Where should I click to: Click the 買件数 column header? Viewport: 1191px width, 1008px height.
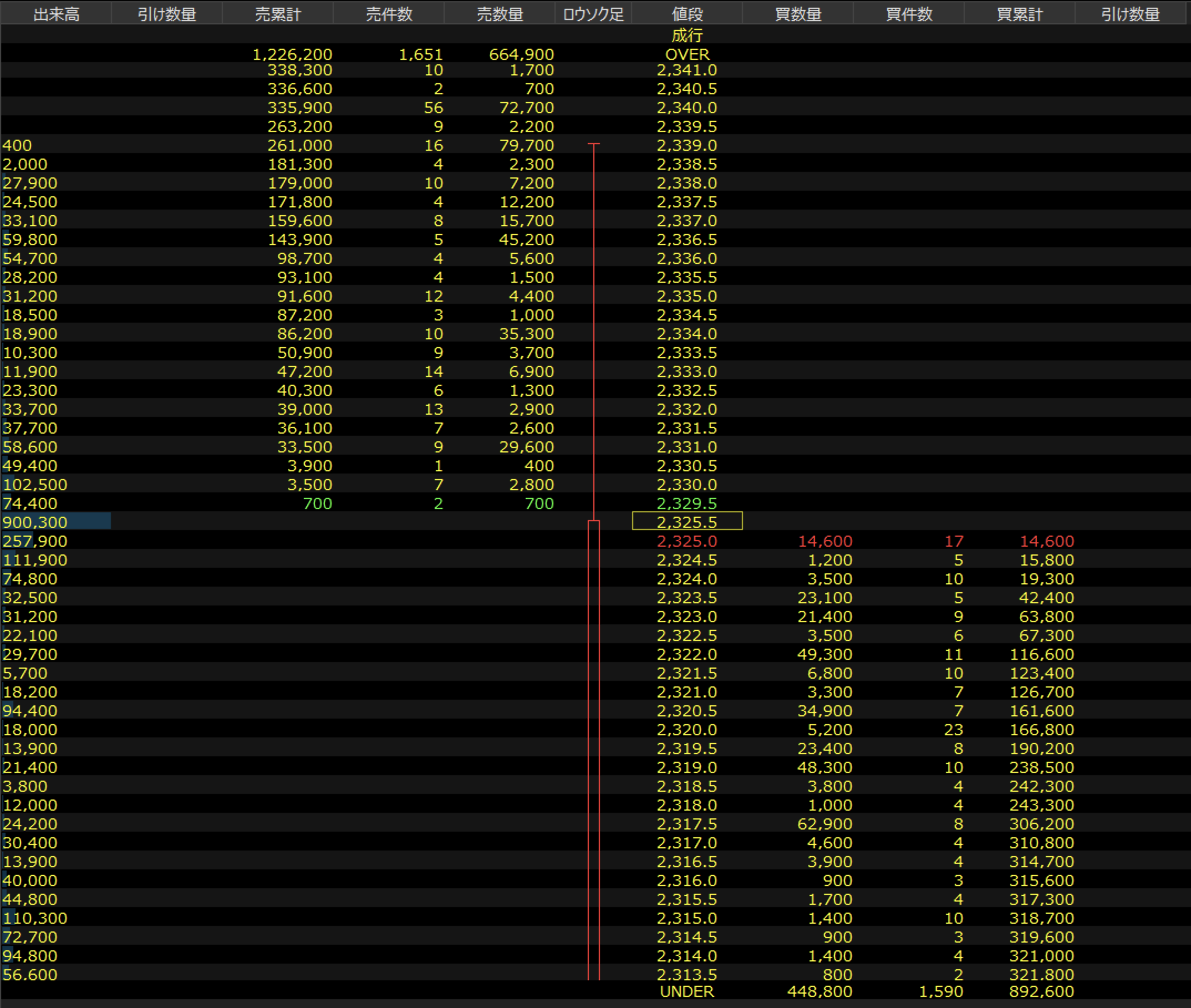909,14
